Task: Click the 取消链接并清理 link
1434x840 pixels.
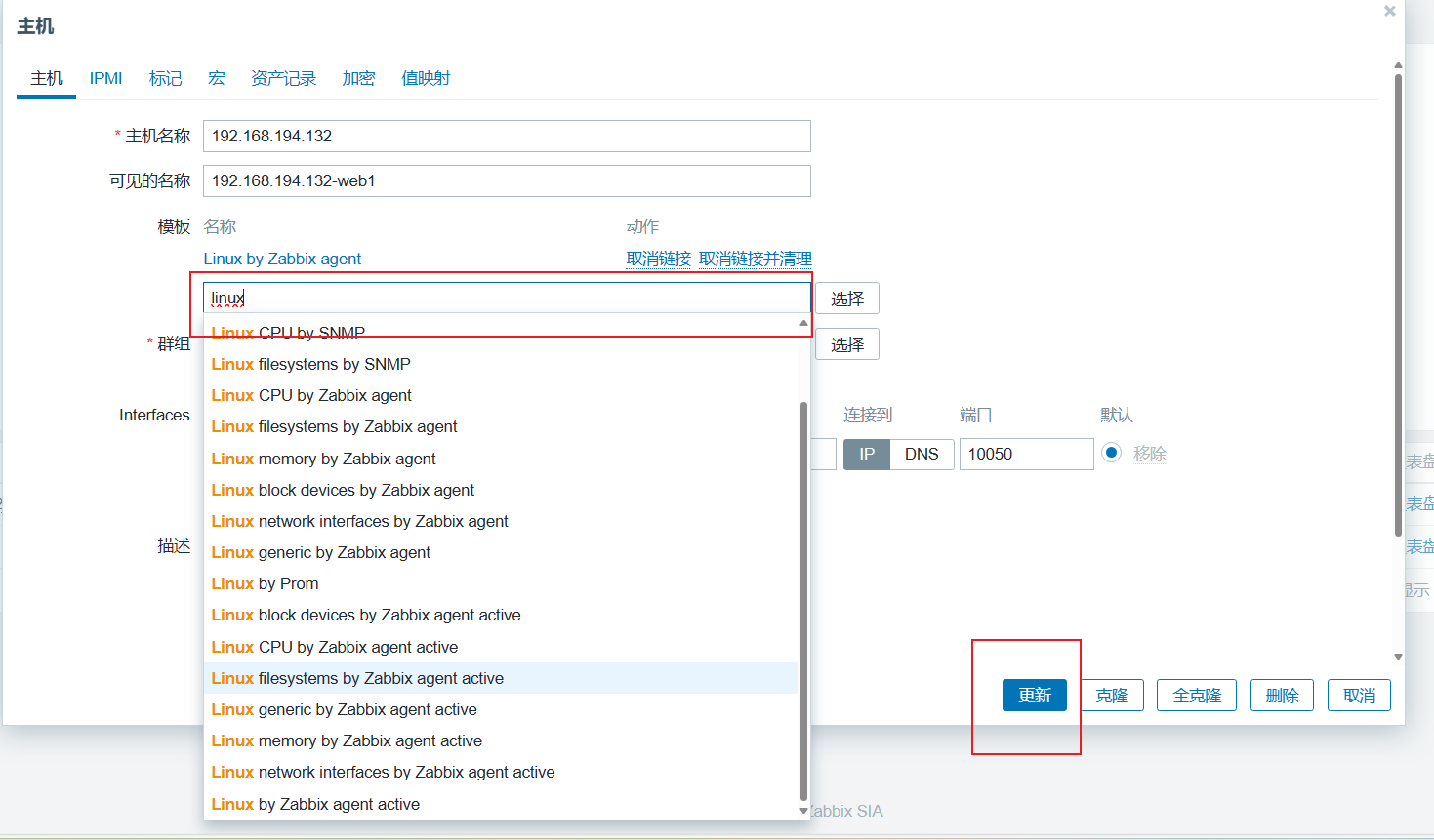Action: tap(756, 259)
